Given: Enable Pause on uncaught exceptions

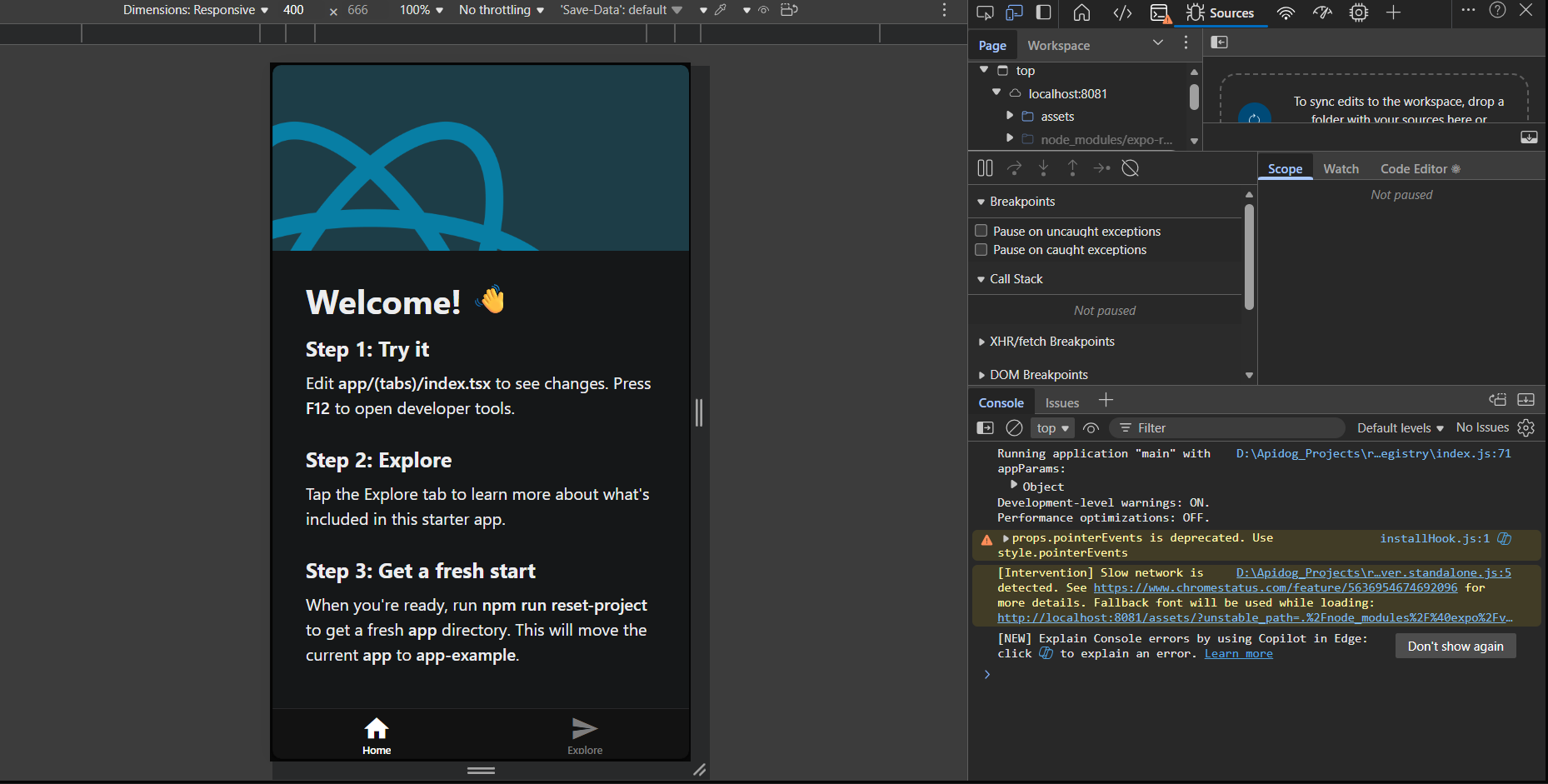Looking at the screenshot, I should 981,231.
